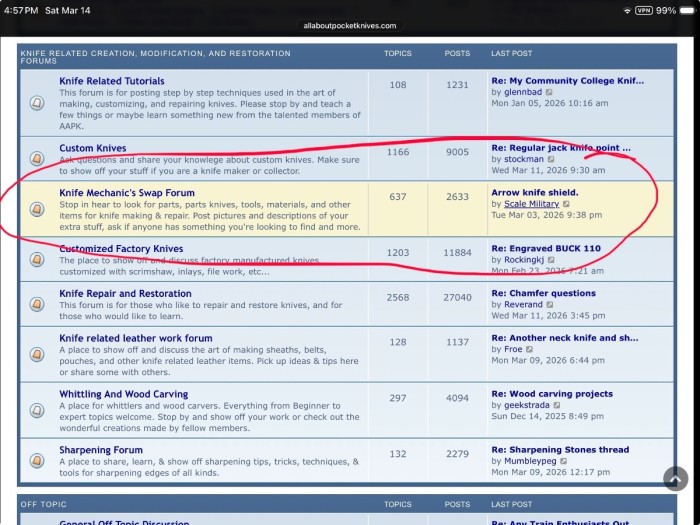The image size is (700, 525).
Task: Click latest-post icon next to Scale Military
Action: [x=566, y=204]
